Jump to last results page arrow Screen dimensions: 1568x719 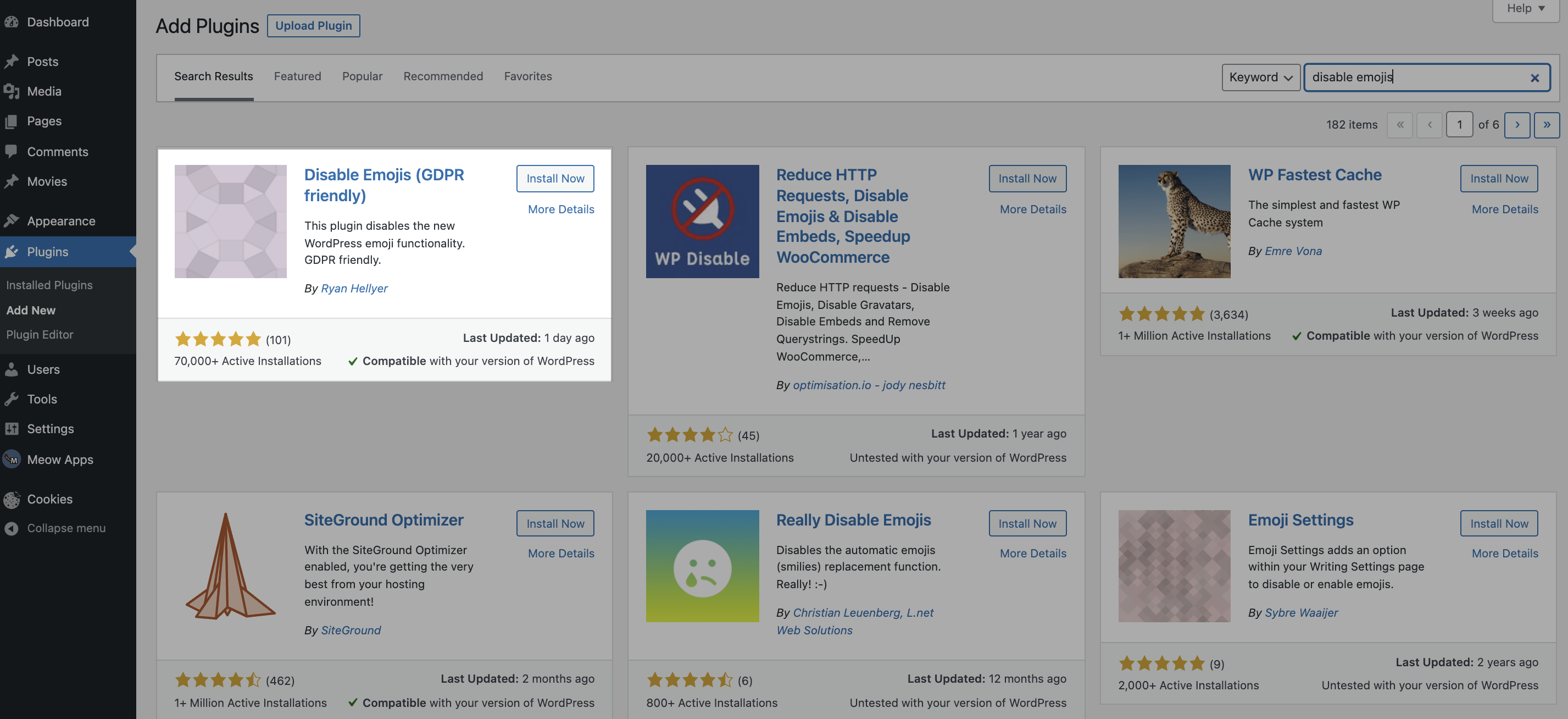[x=1546, y=125]
